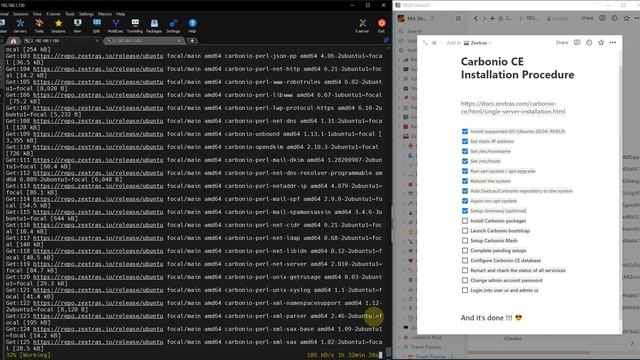This screenshot has height=360, width=640.
Task: Uncheck Set /etc/hostname item
Action: 464,151
